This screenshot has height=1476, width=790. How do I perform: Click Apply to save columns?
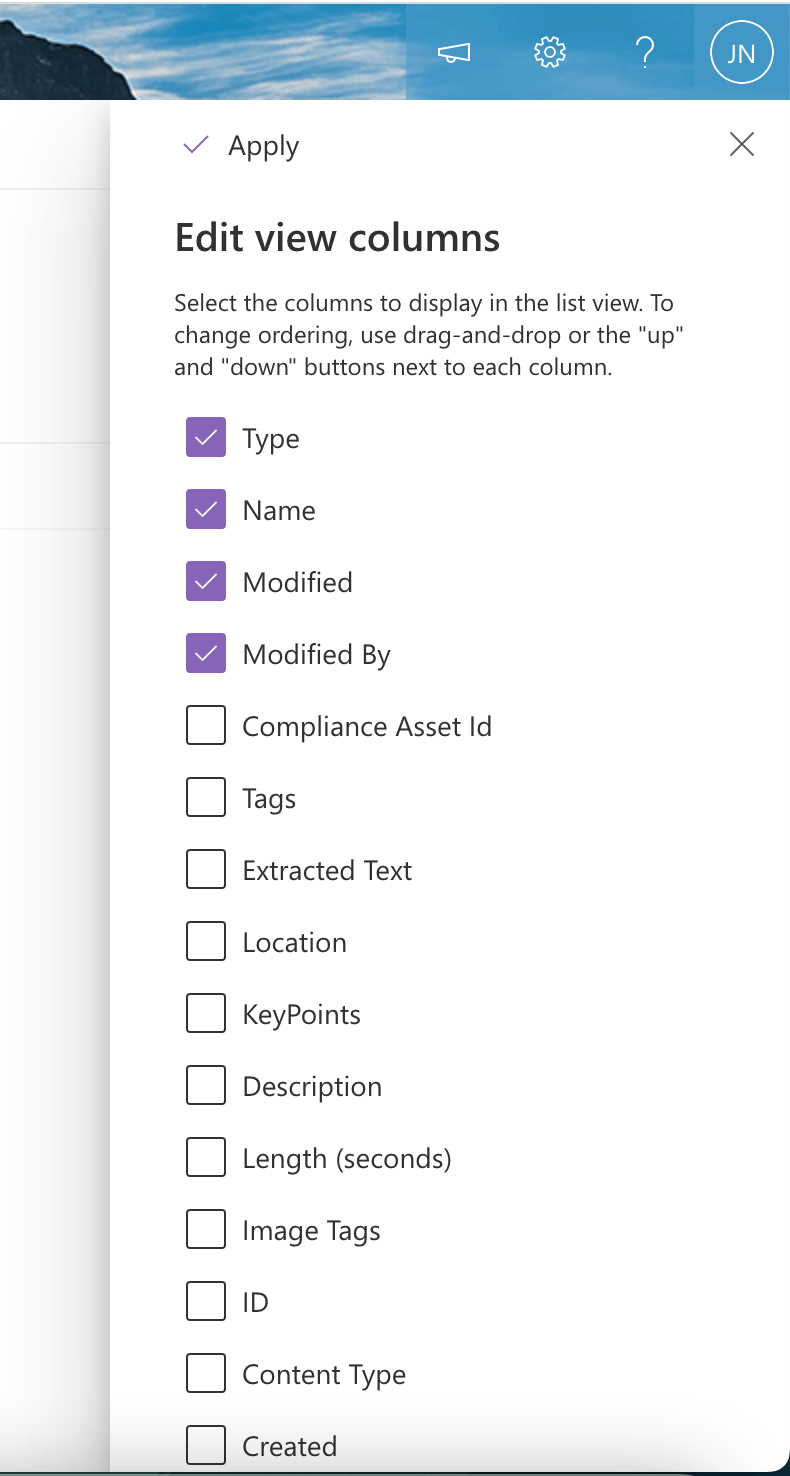point(242,146)
